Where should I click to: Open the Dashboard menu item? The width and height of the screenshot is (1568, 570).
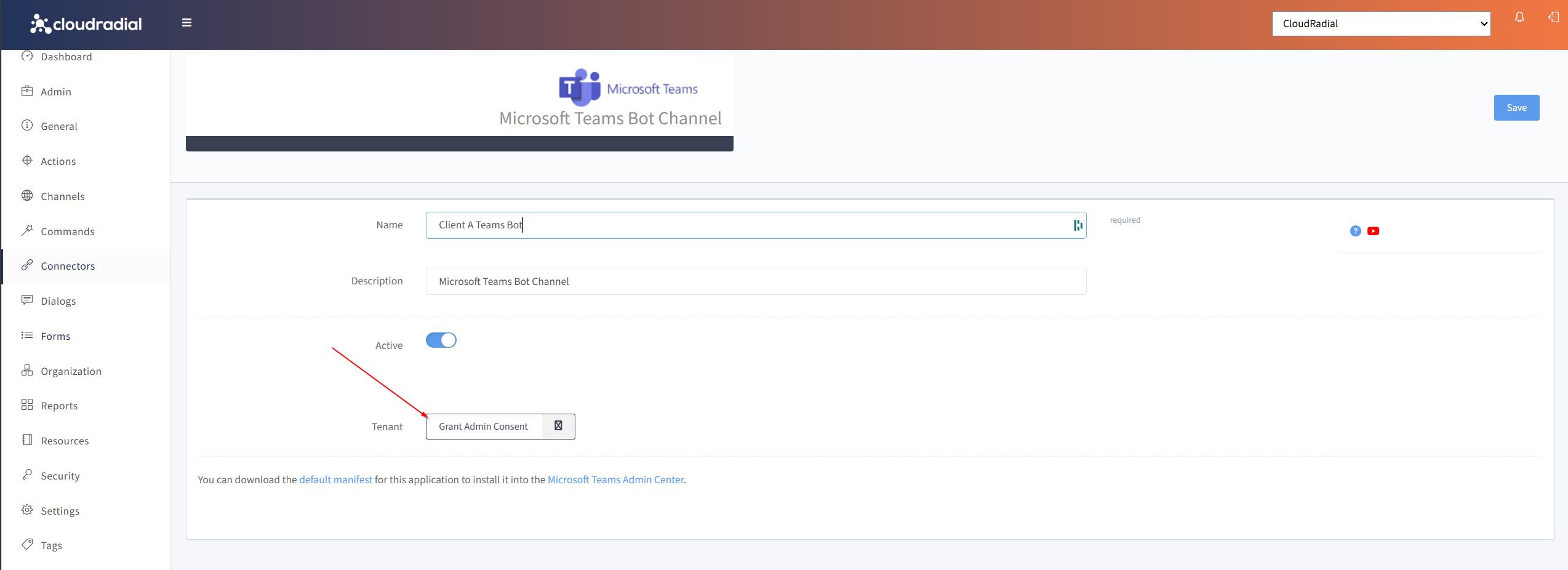click(66, 57)
